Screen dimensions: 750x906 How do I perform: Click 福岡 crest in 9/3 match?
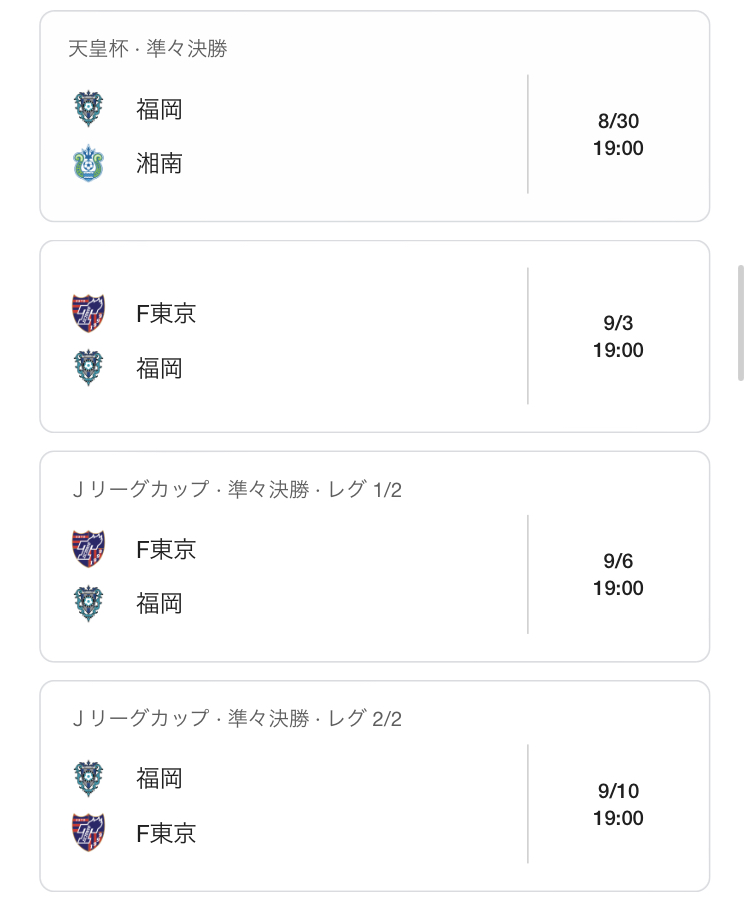tap(88, 367)
